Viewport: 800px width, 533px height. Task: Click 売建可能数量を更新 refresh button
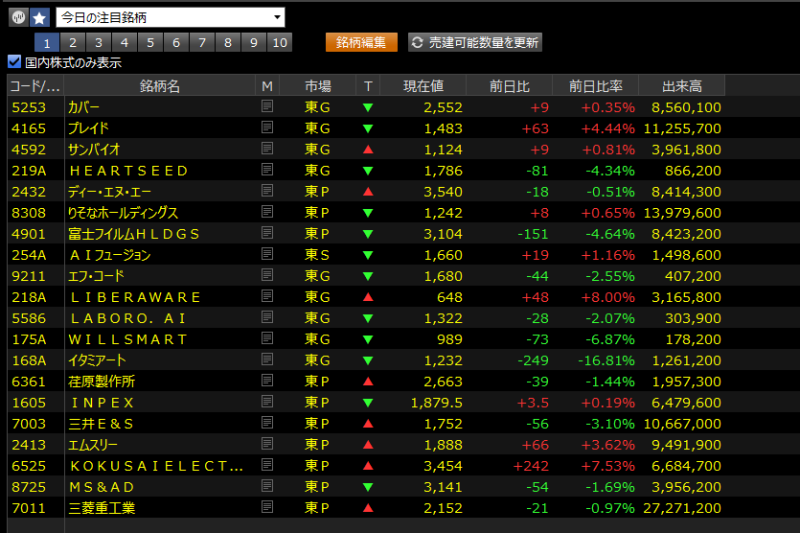[x=475, y=42]
